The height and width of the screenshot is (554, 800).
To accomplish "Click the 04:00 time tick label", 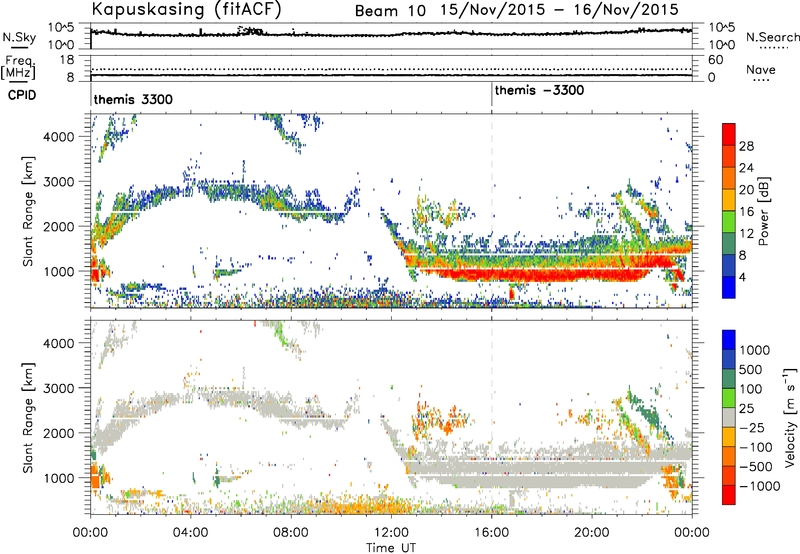I will click(x=190, y=533).
